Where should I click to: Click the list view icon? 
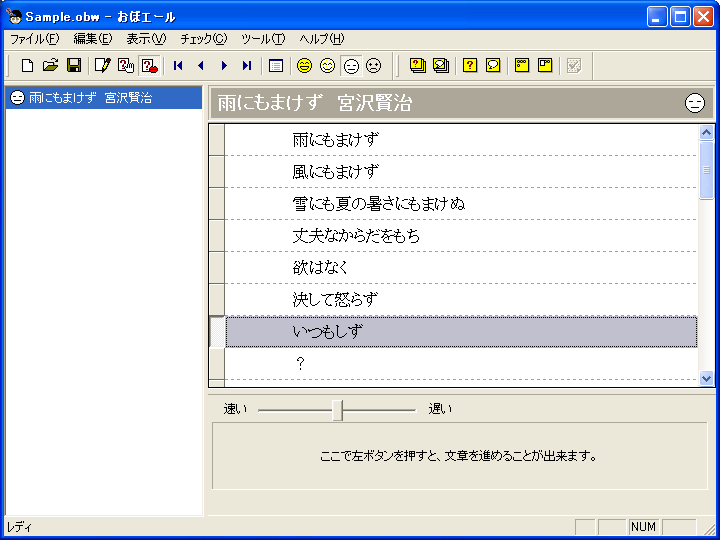pos(276,66)
